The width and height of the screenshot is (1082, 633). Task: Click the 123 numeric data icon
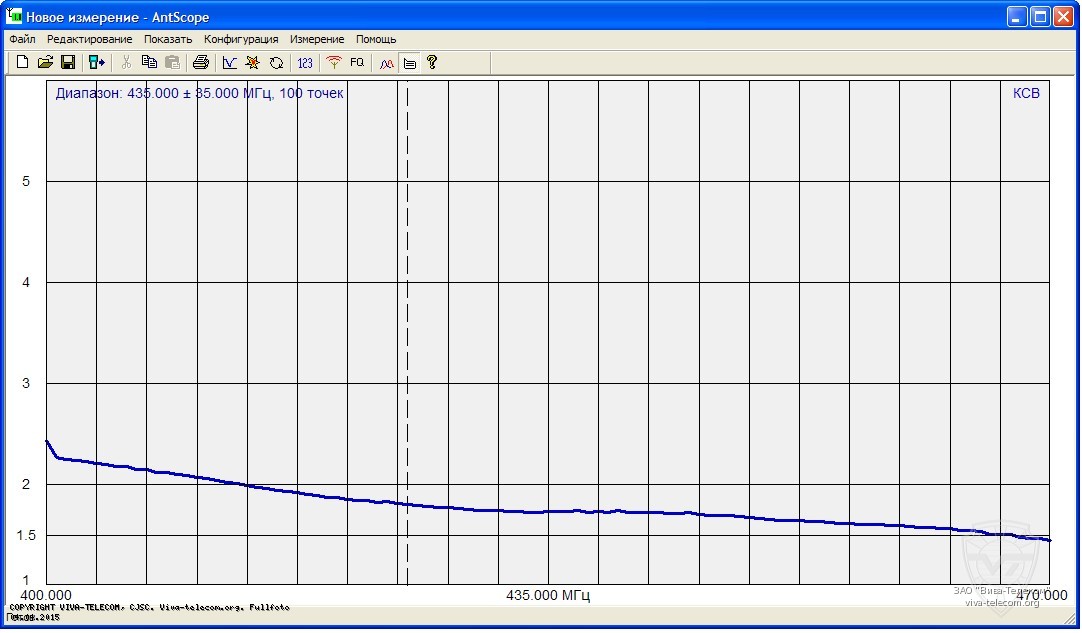[305, 63]
